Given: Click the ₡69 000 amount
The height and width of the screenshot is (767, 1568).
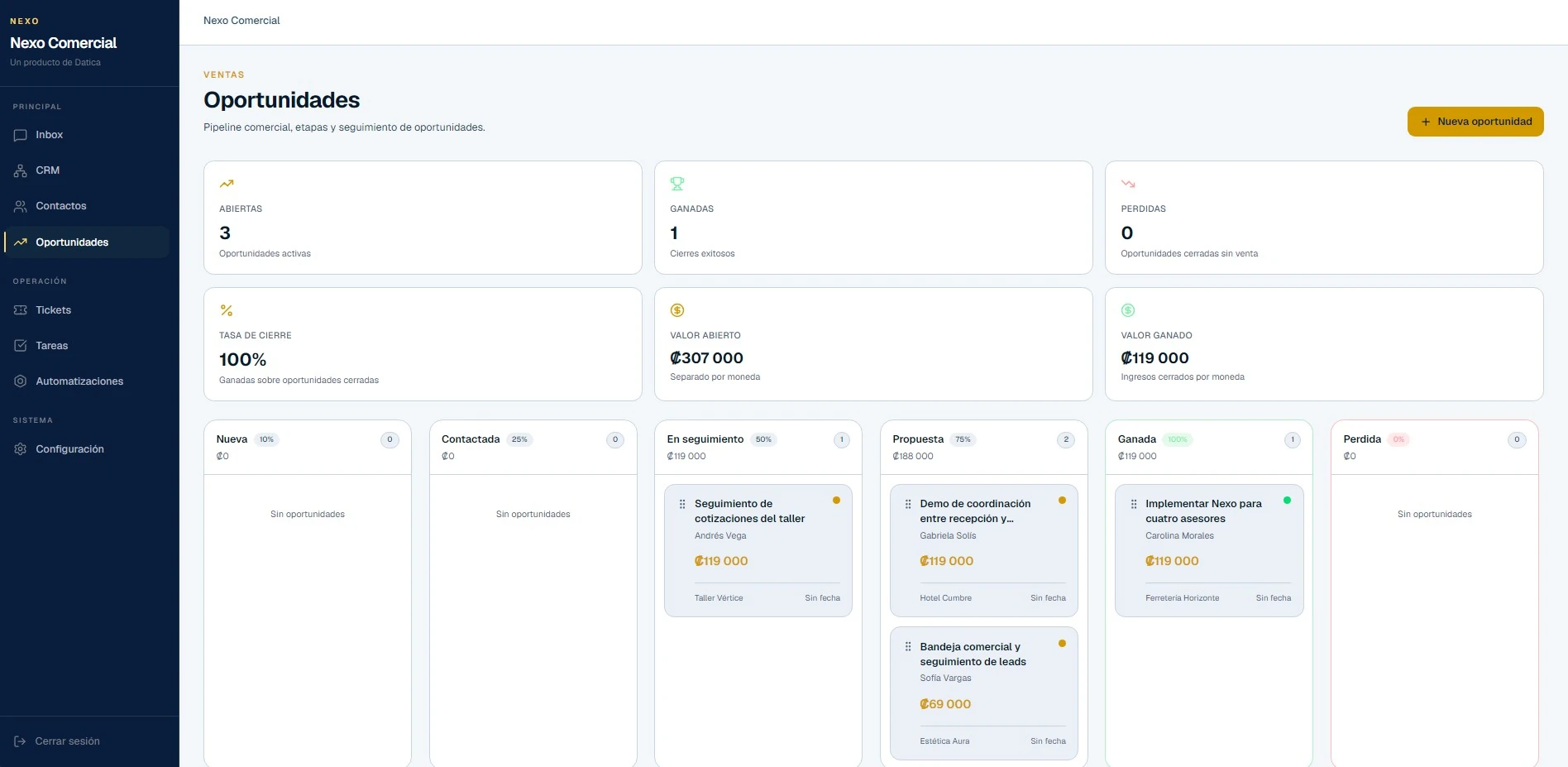Looking at the screenshot, I should coord(945,704).
